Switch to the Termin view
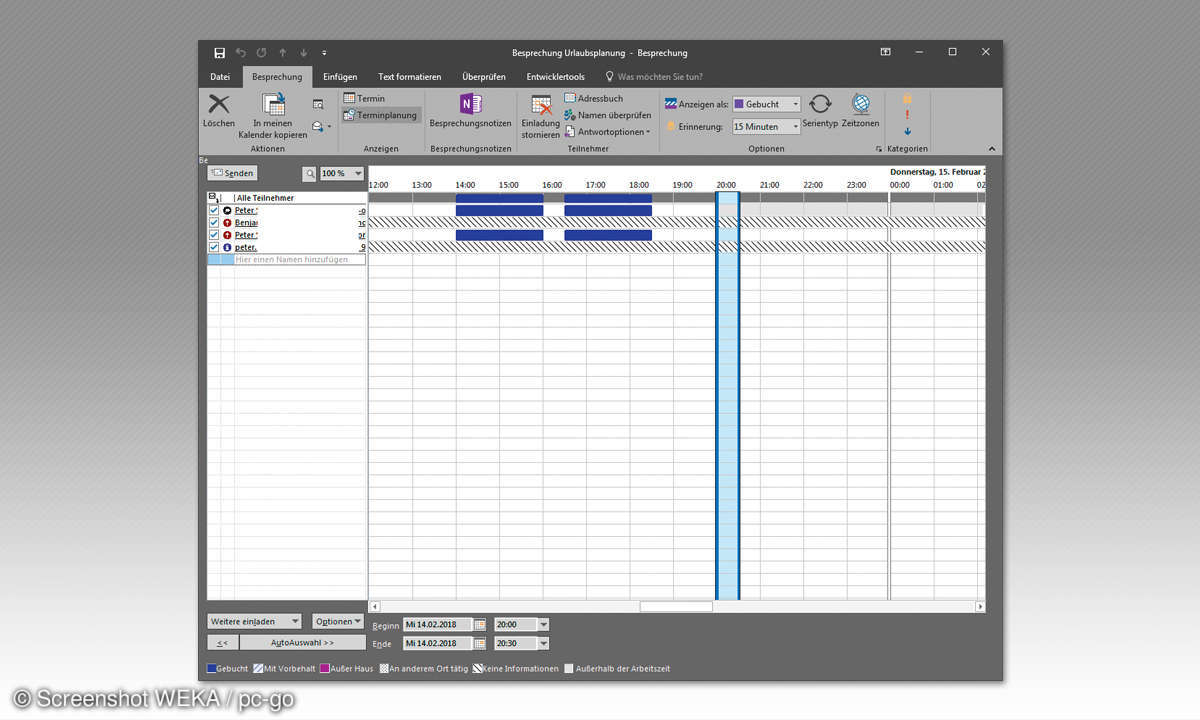This screenshot has width=1200, height=720. click(364, 99)
